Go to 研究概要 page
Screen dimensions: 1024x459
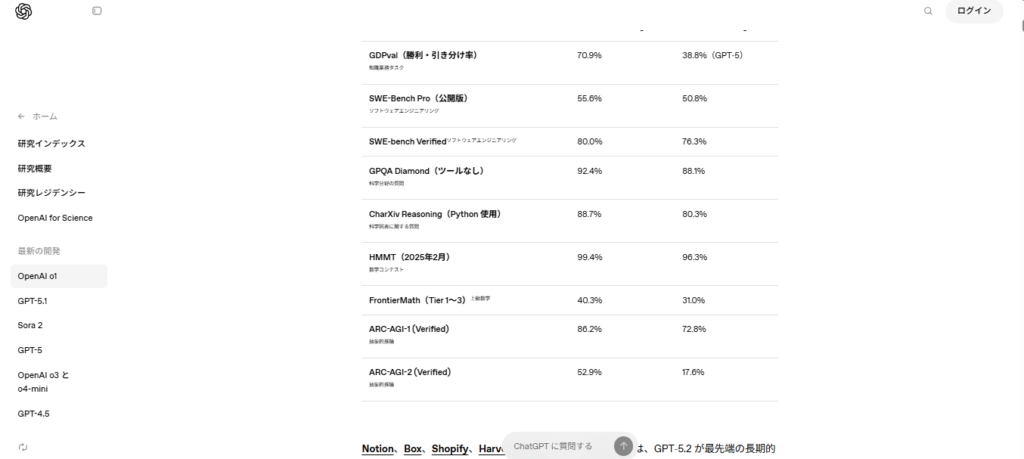(x=35, y=169)
